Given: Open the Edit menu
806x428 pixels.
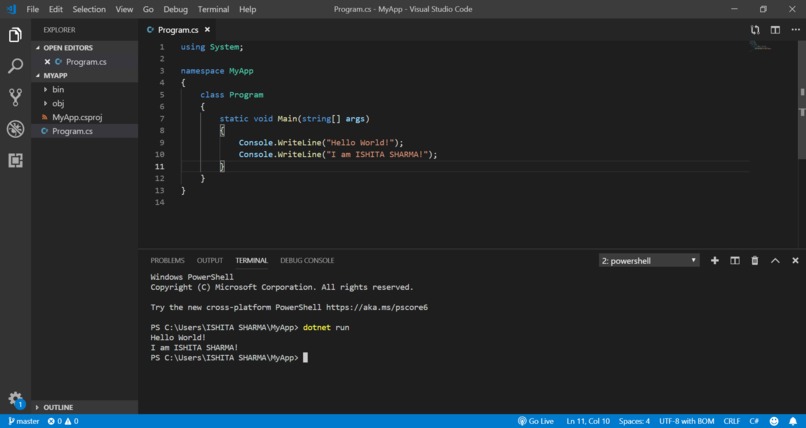Looking at the screenshot, I should tap(56, 9).
